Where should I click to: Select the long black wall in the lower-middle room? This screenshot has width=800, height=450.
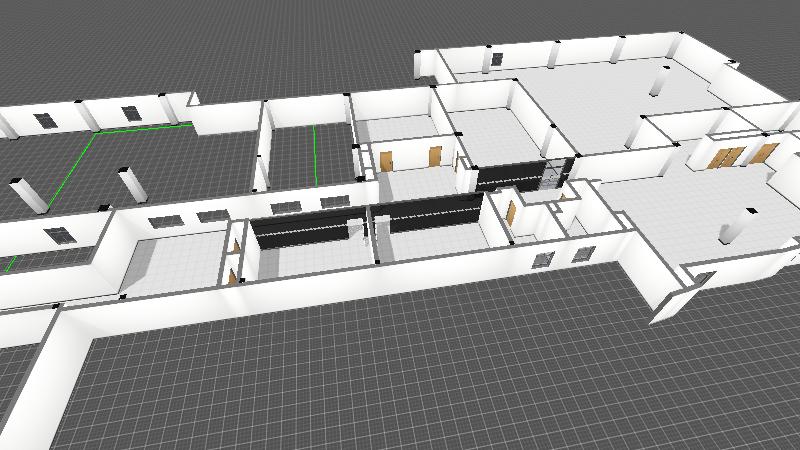[x=300, y=228]
